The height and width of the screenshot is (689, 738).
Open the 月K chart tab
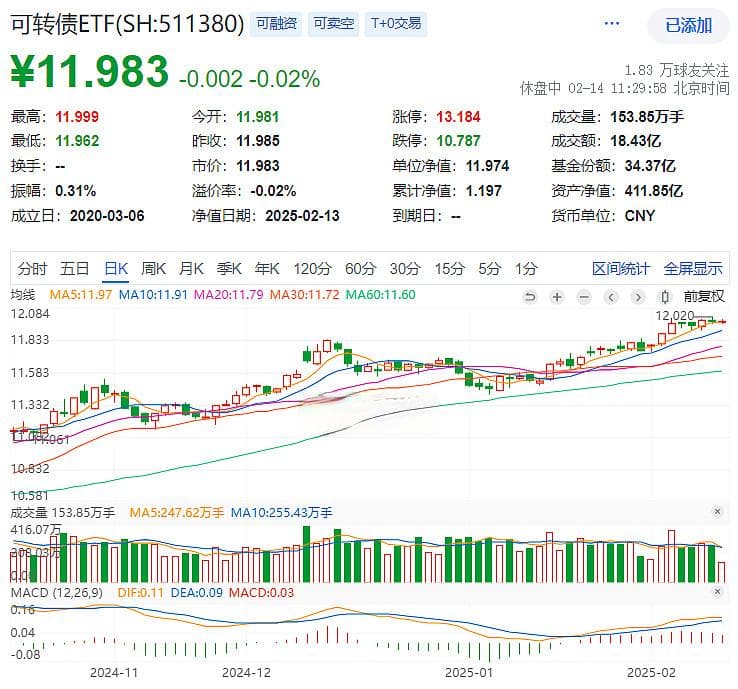(191, 269)
